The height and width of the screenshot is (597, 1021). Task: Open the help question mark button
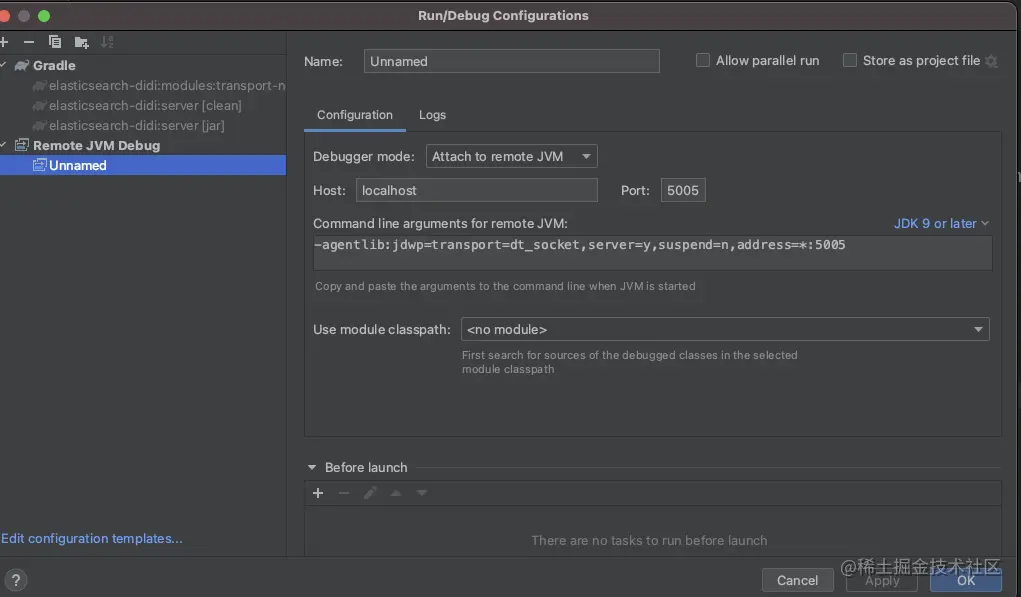(16, 579)
